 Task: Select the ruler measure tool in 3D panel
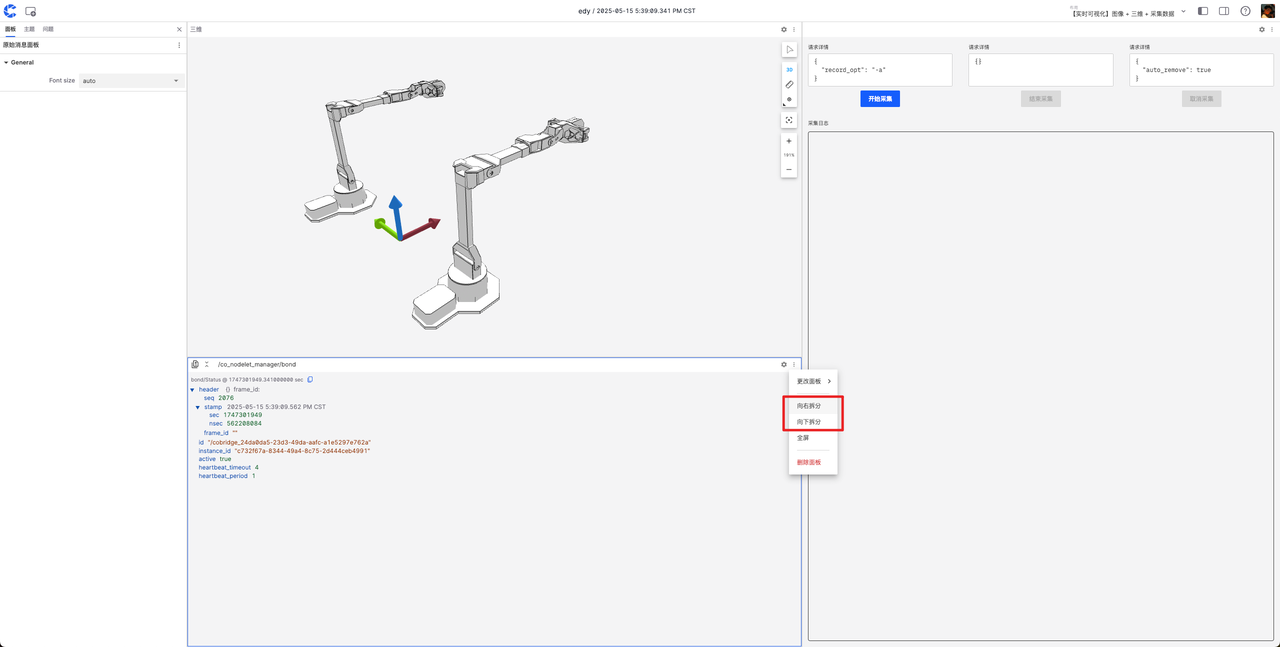[789, 84]
